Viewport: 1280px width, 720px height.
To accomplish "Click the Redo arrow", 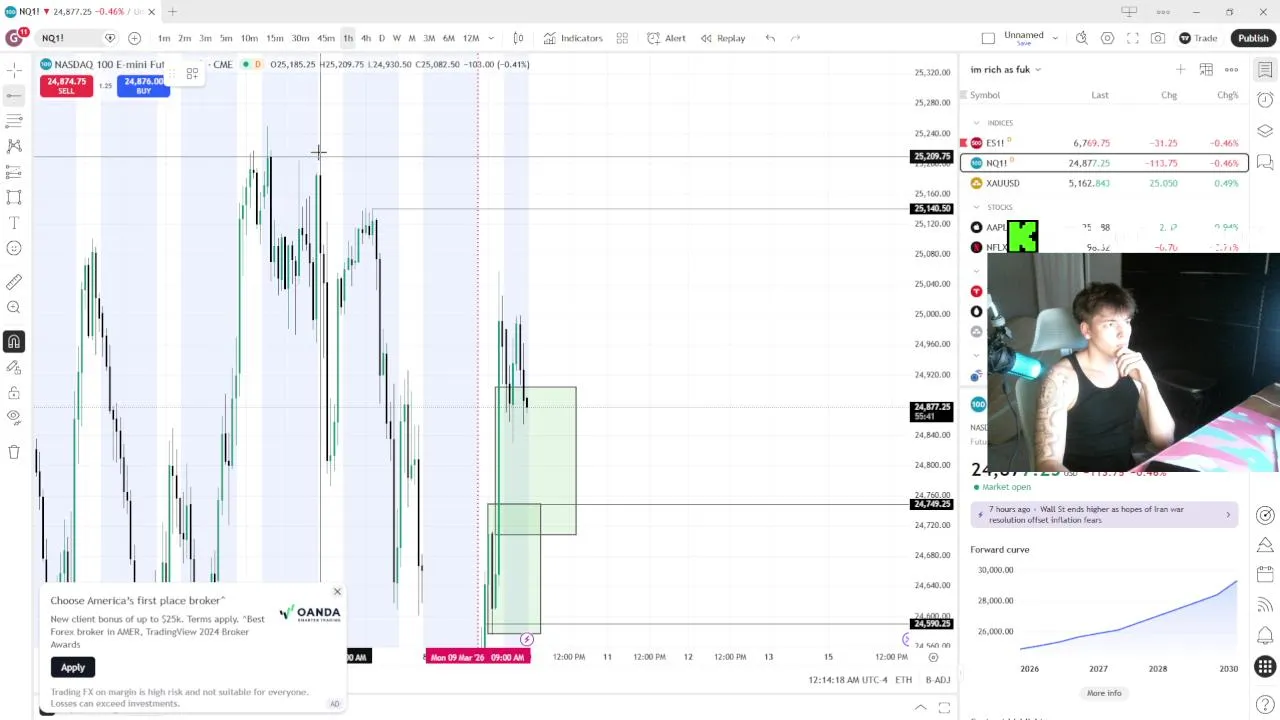I will point(795,38).
